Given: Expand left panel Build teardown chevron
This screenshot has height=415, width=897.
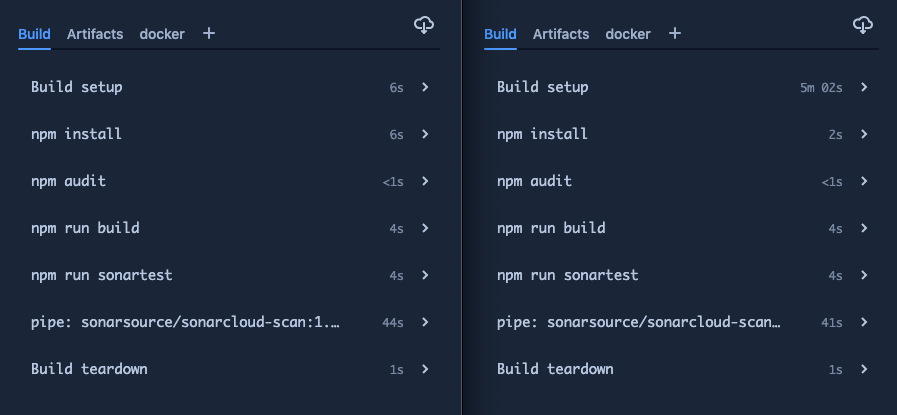Looking at the screenshot, I should (x=425, y=369).
